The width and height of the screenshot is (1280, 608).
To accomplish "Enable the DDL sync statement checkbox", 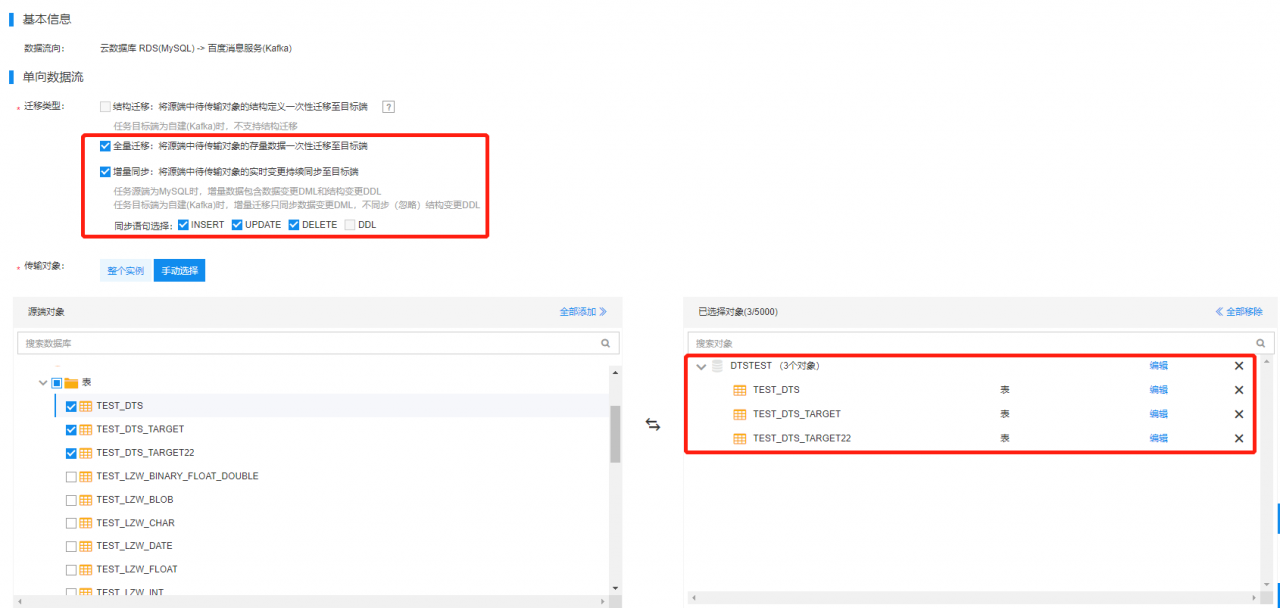I will pyautogui.click(x=350, y=225).
